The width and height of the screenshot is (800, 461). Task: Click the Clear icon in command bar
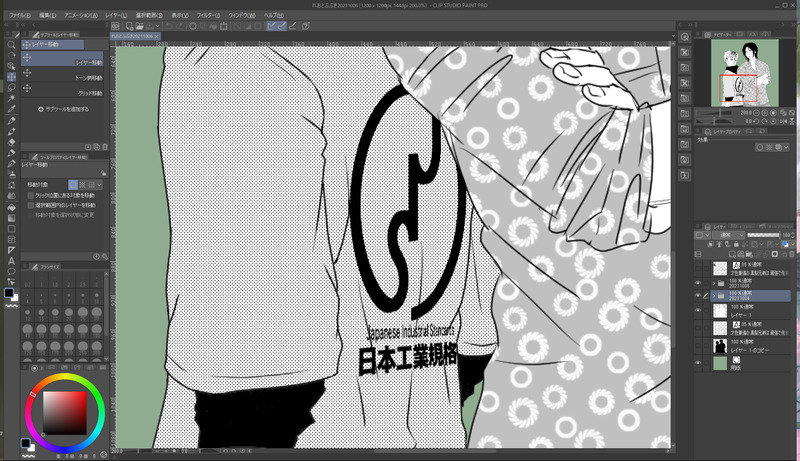pos(193,26)
